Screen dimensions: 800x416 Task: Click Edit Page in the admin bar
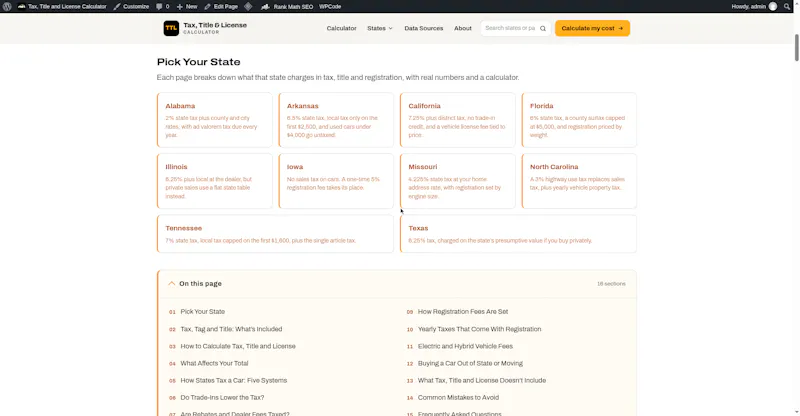pyautogui.click(x=221, y=7)
